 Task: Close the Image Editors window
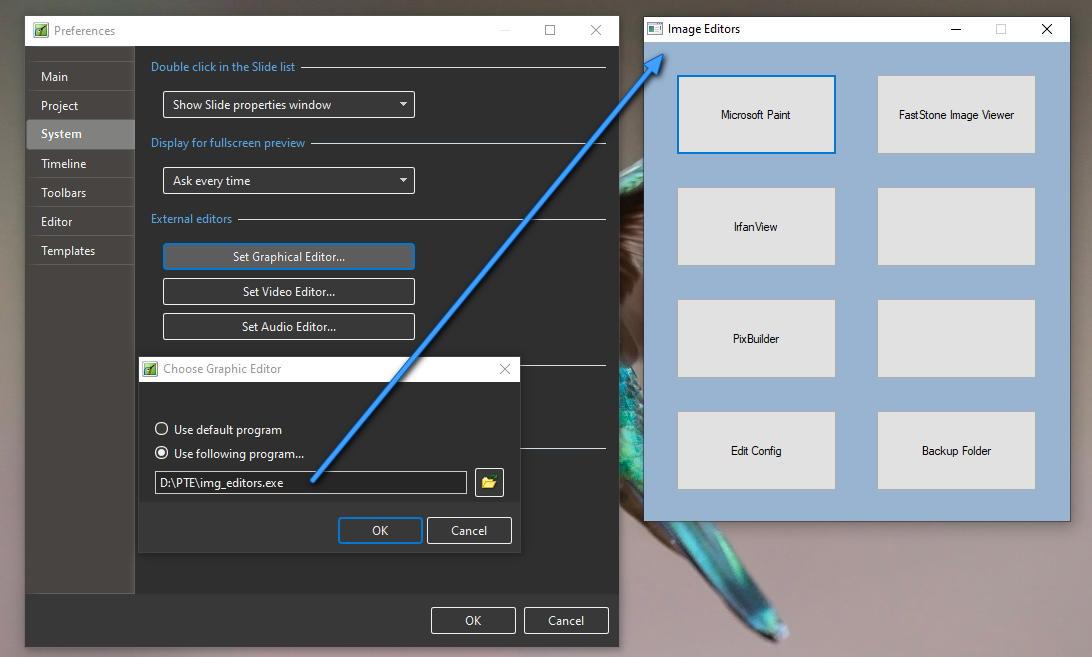click(x=1047, y=29)
